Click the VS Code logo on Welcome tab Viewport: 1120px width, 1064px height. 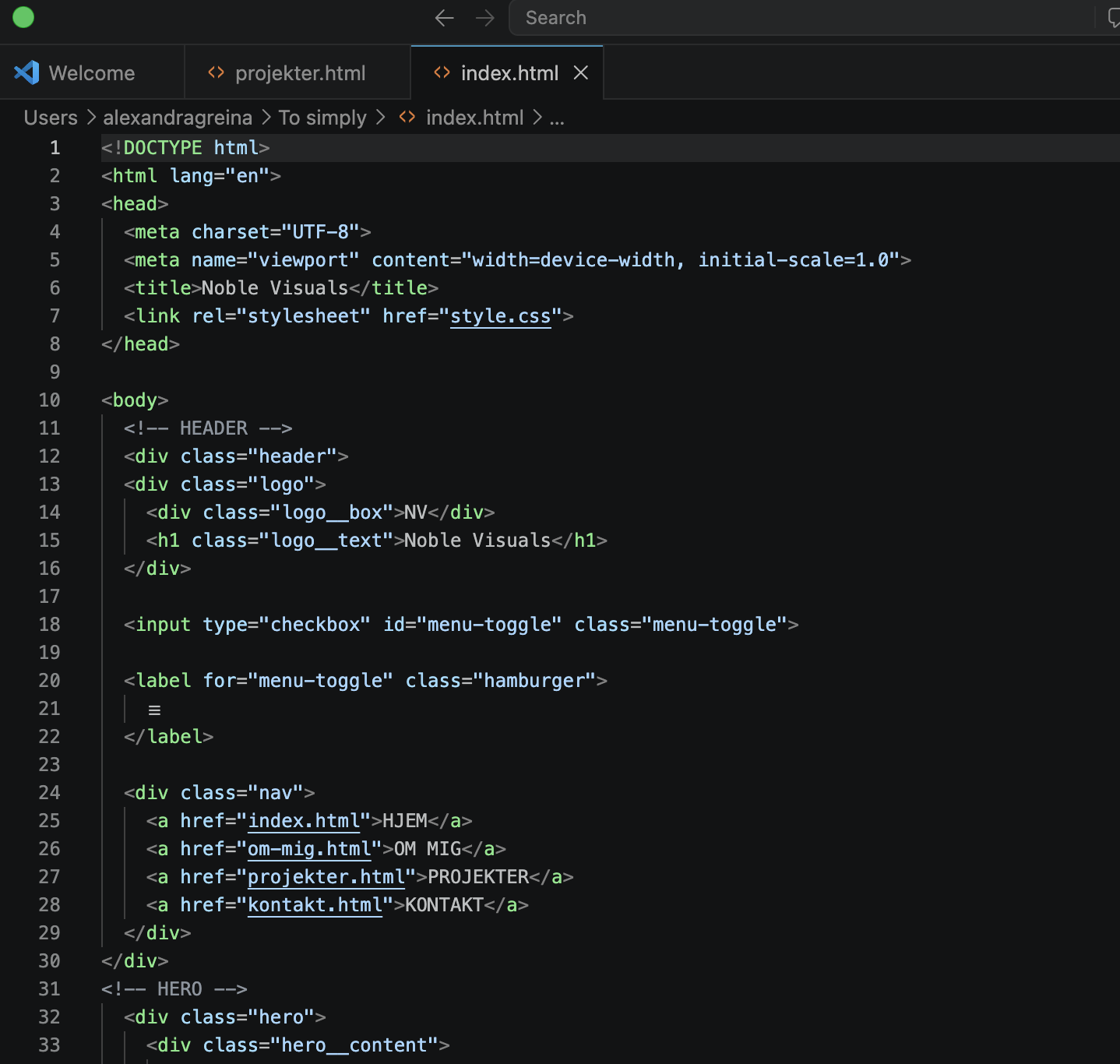point(26,72)
